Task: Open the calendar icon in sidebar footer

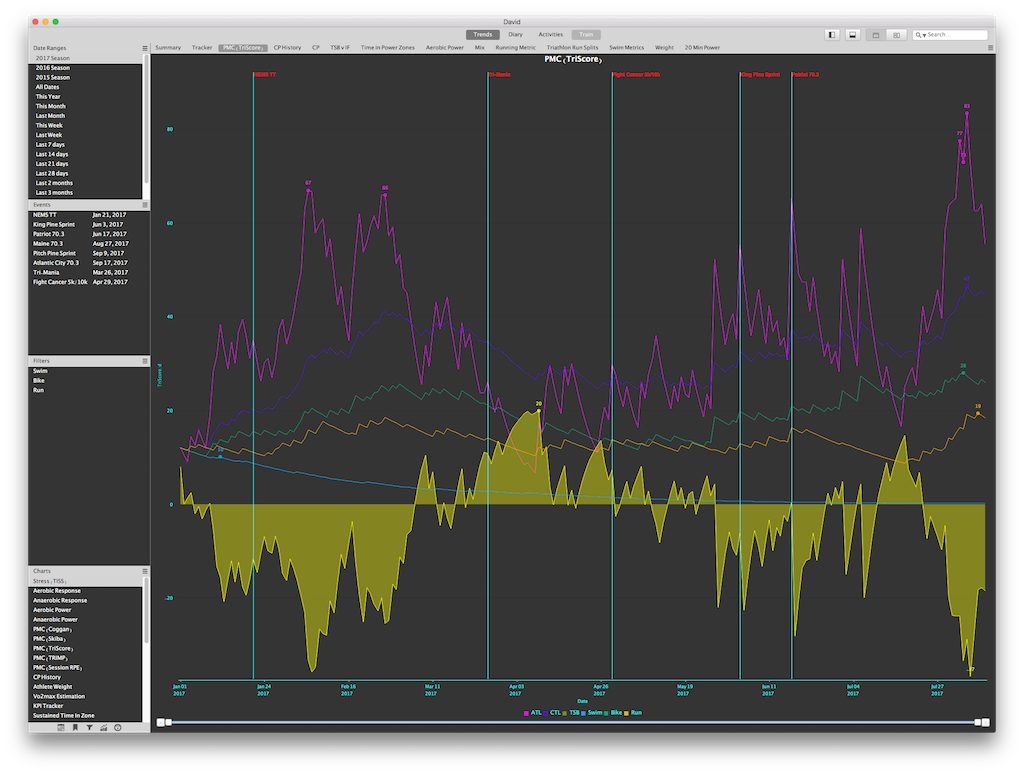Action: coord(61,727)
